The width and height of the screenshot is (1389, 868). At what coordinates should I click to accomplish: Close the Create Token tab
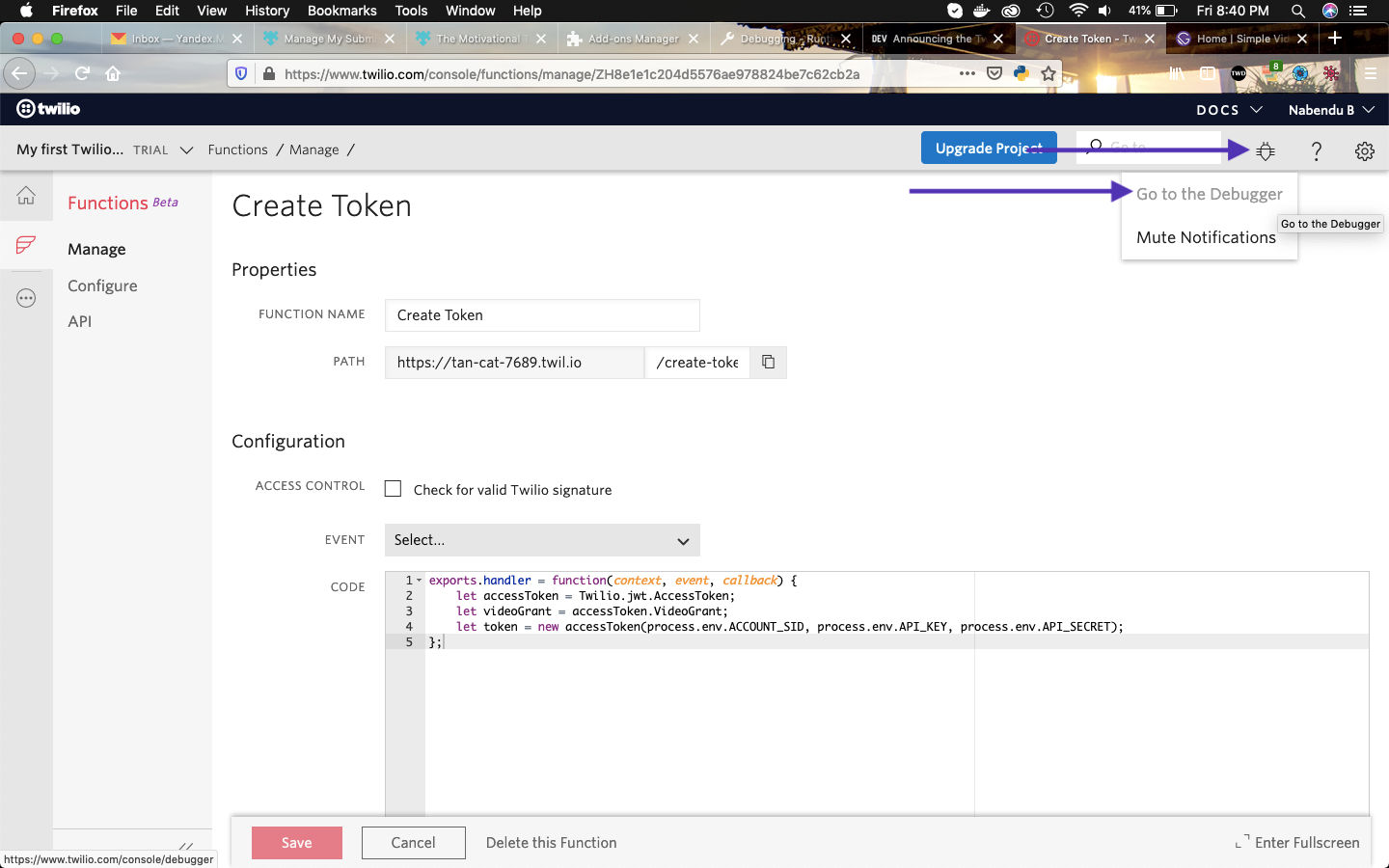point(1150,39)
